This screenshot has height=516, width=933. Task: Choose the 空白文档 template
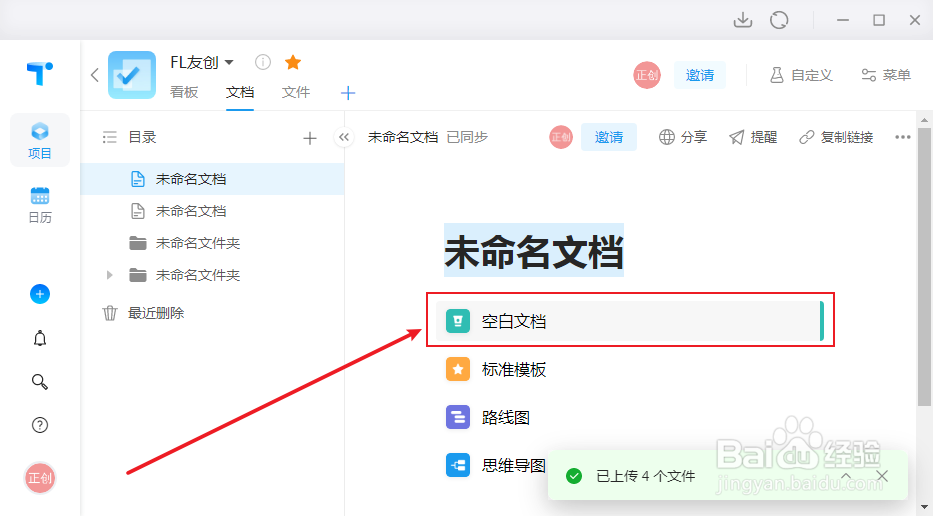pyautogui.click(x=630, y=321)
